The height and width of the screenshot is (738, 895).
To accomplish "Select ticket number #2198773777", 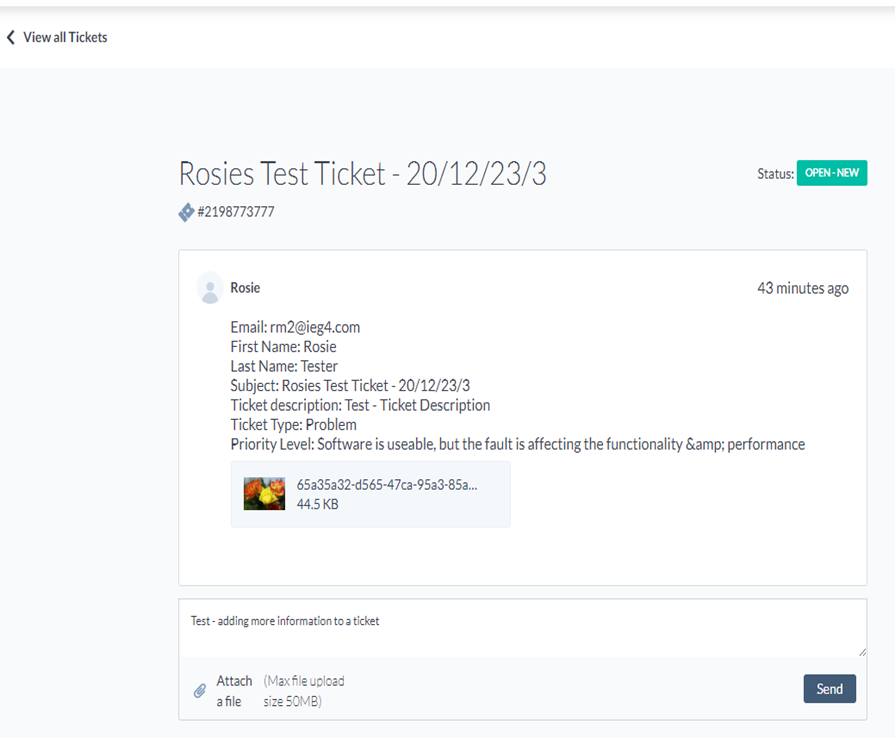I will pyautogui.click(x=236, y=212).
